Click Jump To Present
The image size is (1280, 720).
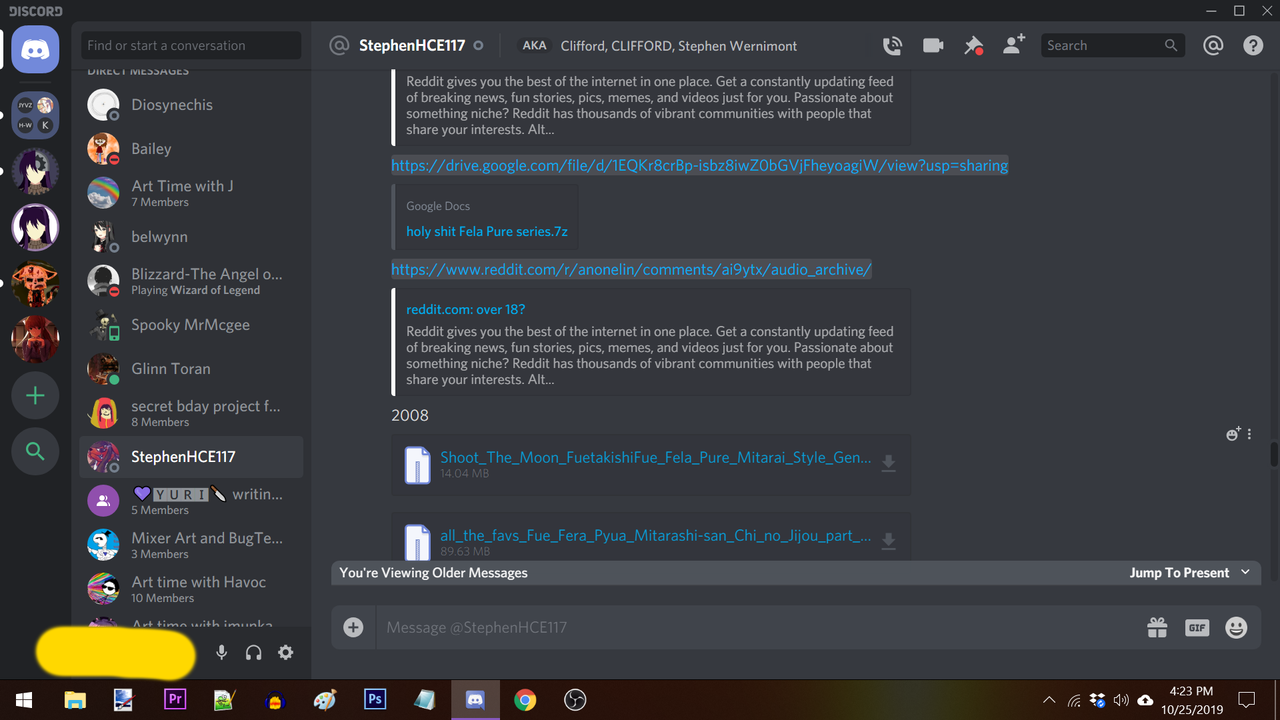click(x=1179, y=572)
